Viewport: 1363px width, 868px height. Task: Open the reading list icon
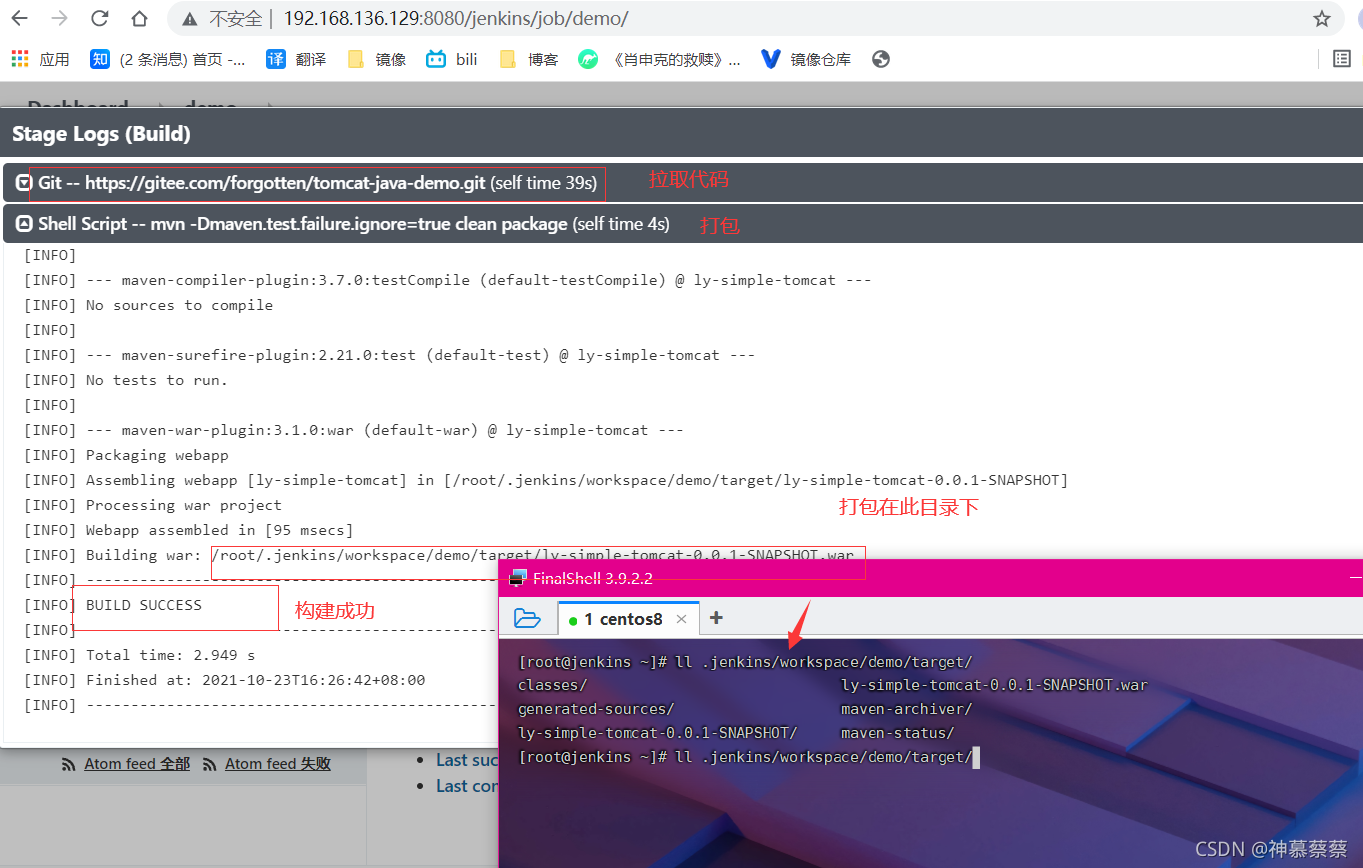(1342, 59)
